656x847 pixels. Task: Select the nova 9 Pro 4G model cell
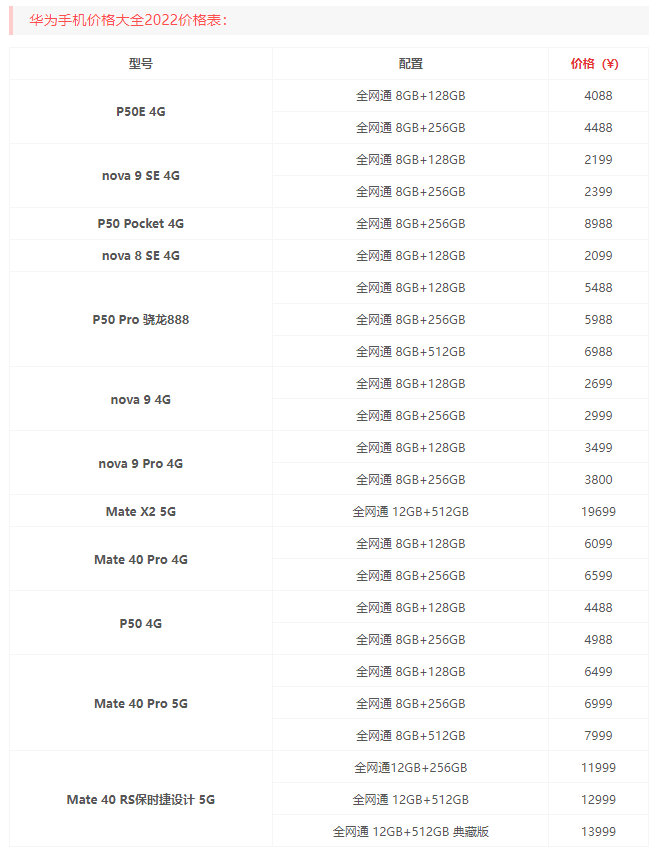pos(141,464)
